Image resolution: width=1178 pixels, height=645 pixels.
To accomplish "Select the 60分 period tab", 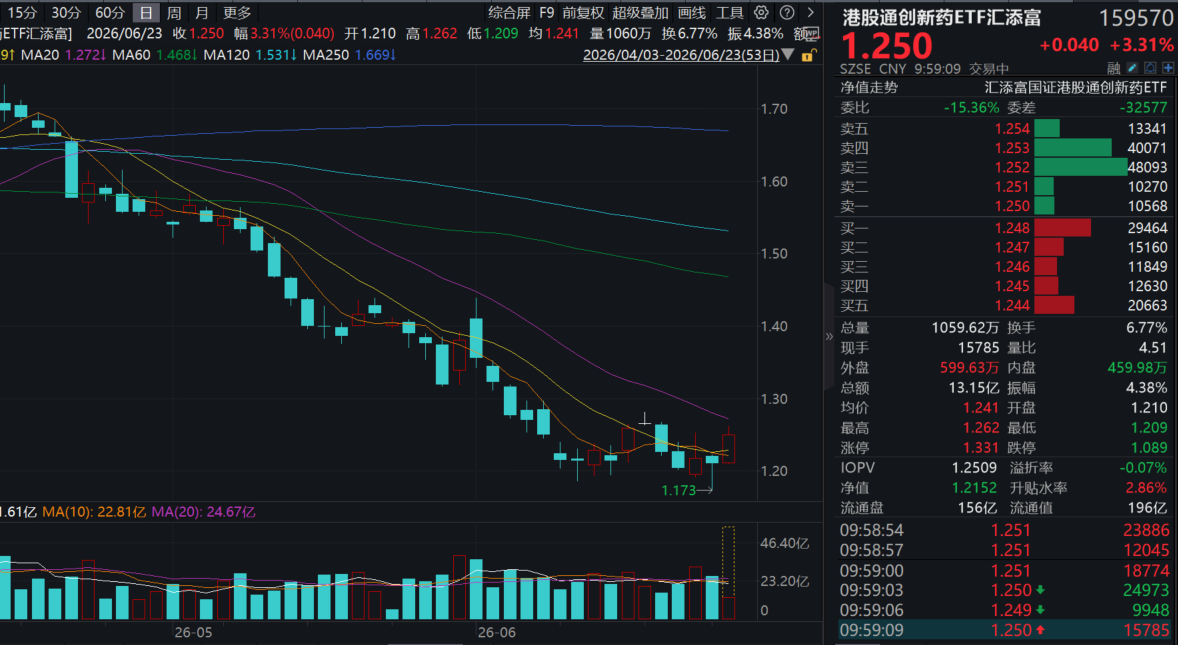I will pyautogui.click(x=110, y=13).
